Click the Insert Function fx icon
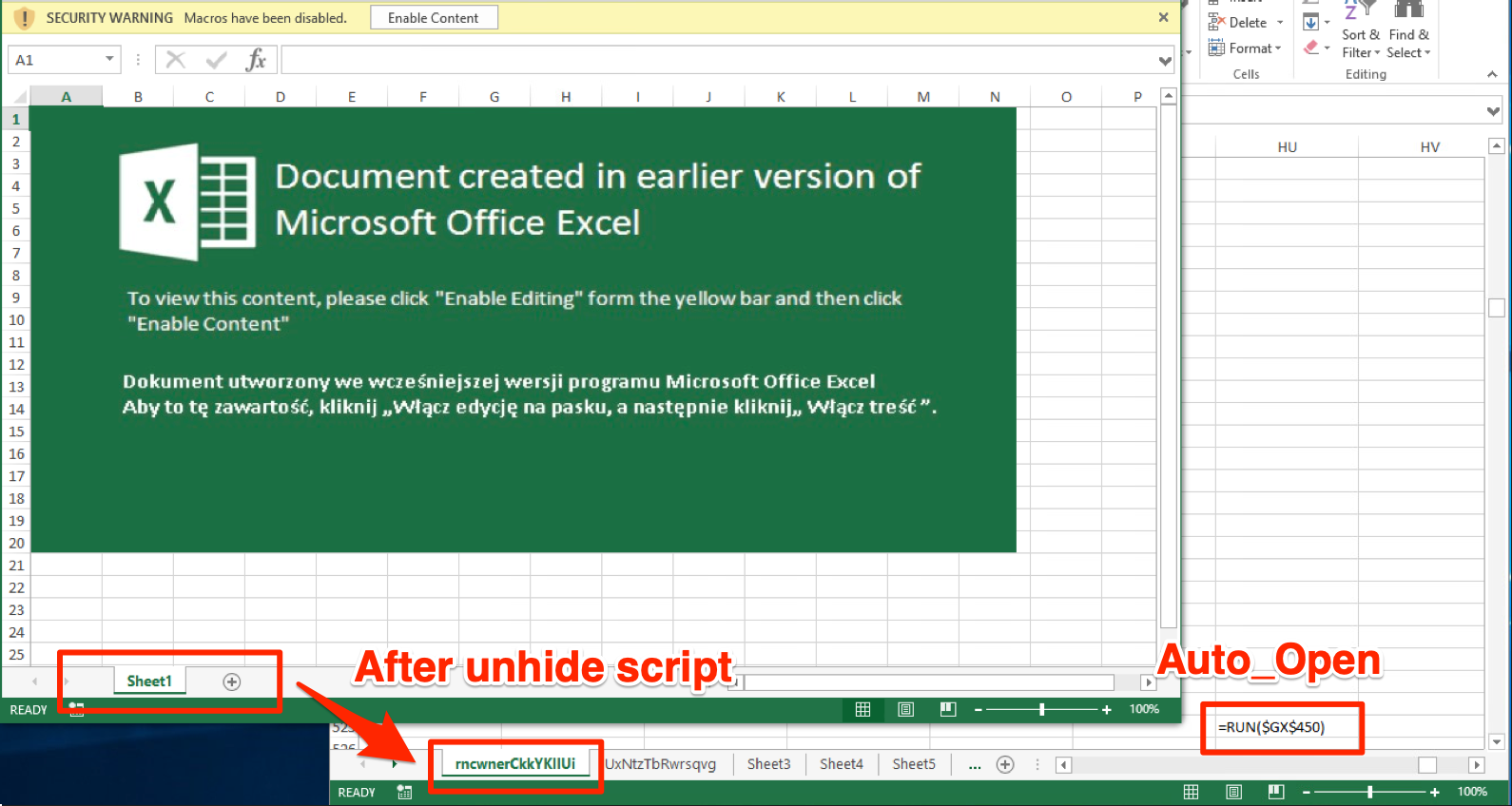 [x=256, y=60]
